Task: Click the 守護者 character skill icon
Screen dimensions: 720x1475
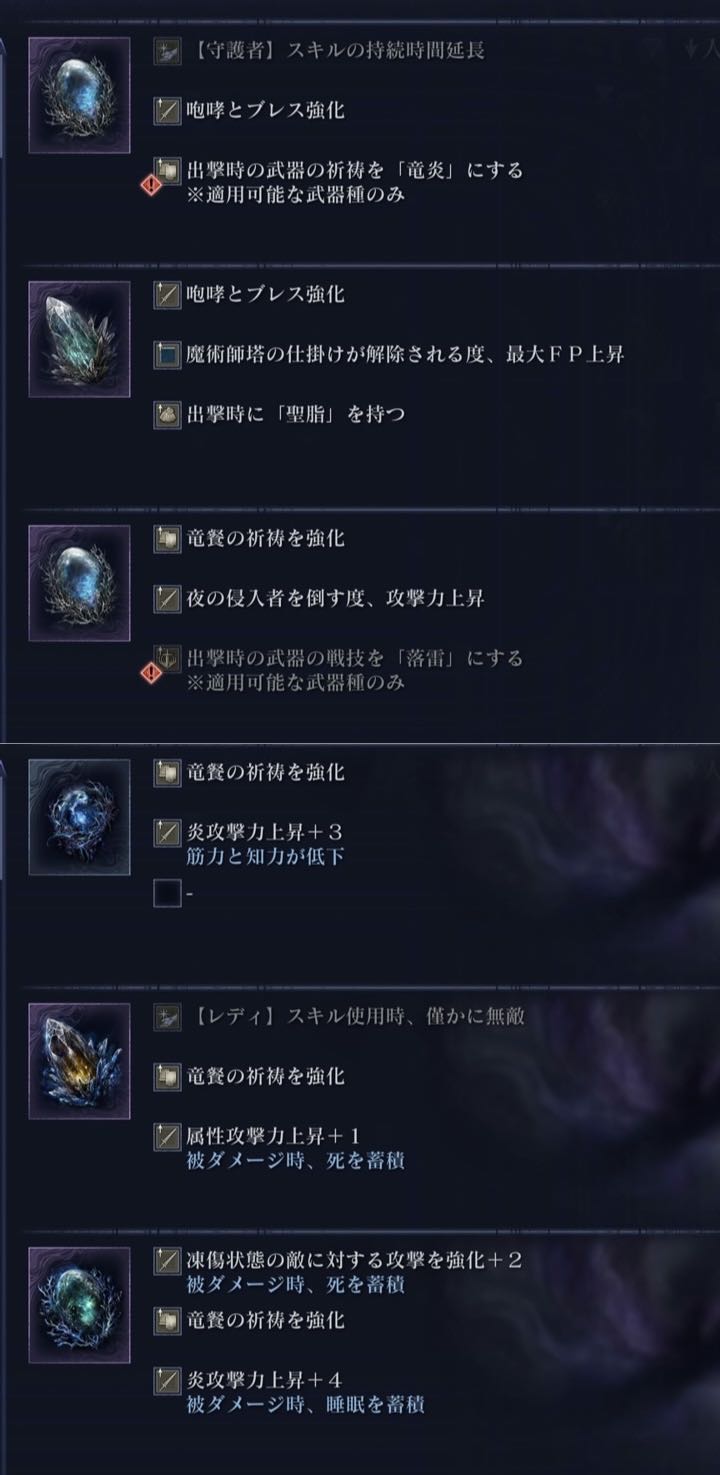Action: (167, 50)
